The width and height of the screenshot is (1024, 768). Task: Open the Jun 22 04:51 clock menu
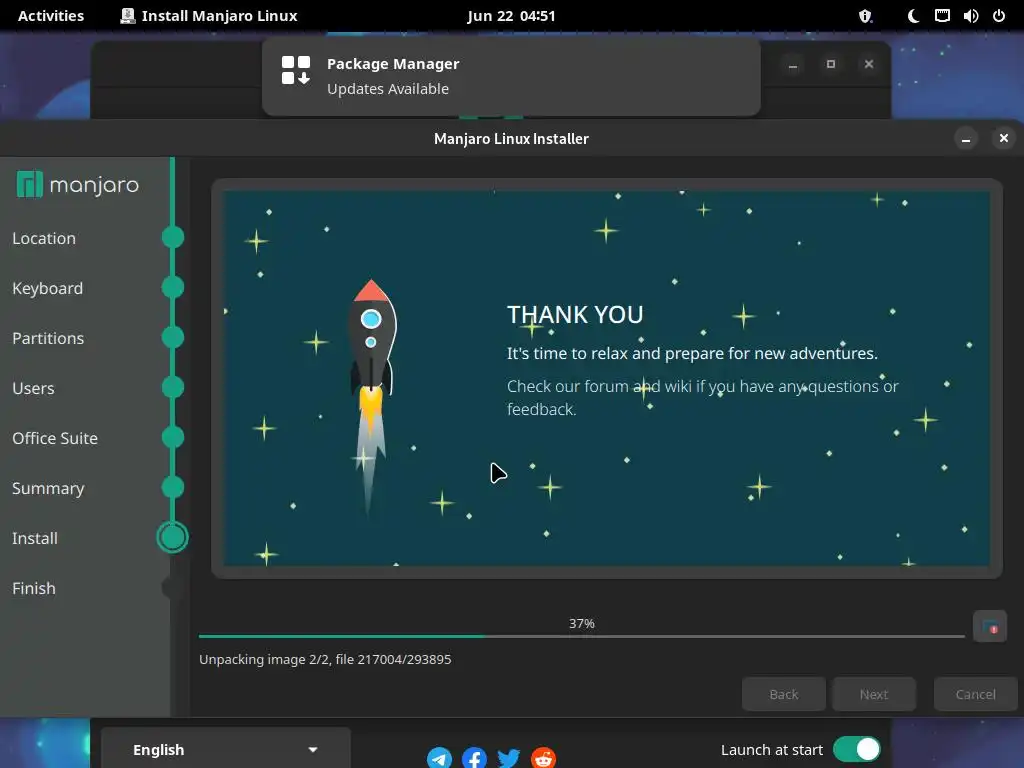point(511,16)
